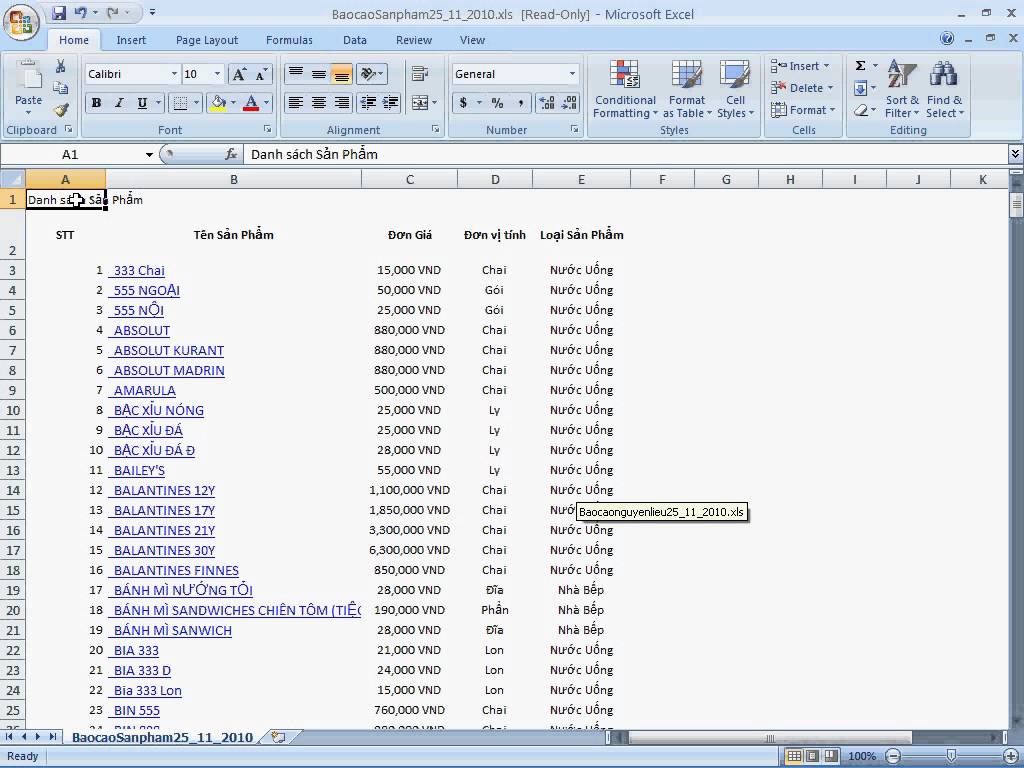Click the BALANTINES 12Y hyperlink
This screenshot has height=768, width=1024.
pyautogui.click(x=164, y=490)
